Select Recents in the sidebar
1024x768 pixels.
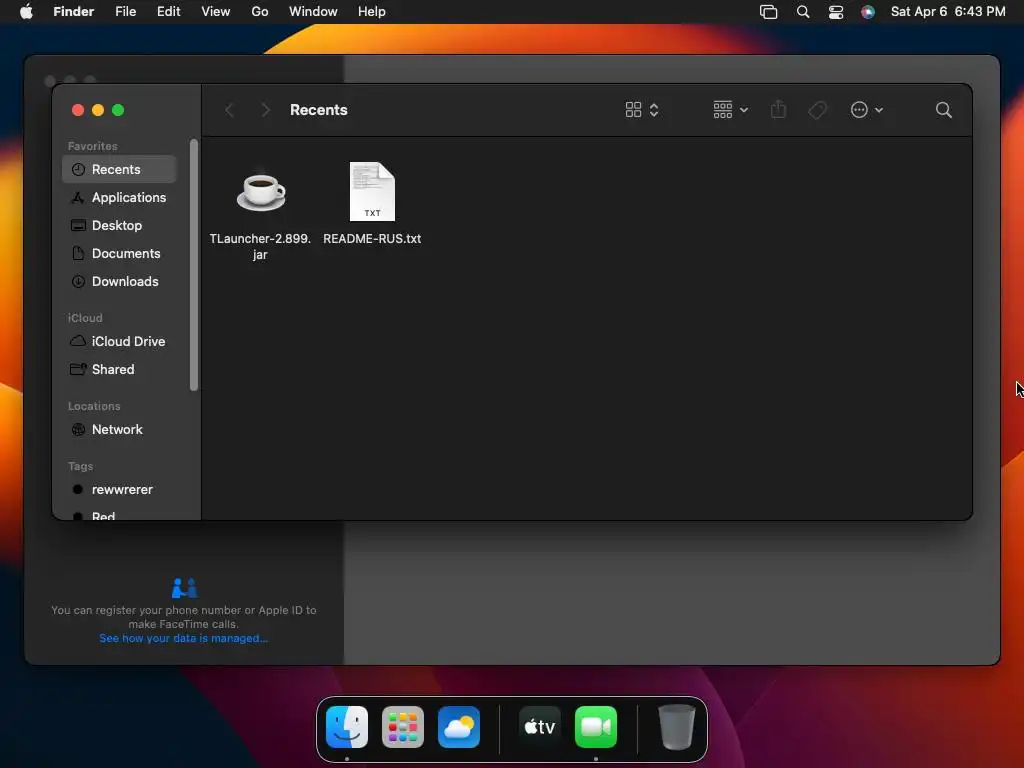pyautogui.click(x=120, y=169)
